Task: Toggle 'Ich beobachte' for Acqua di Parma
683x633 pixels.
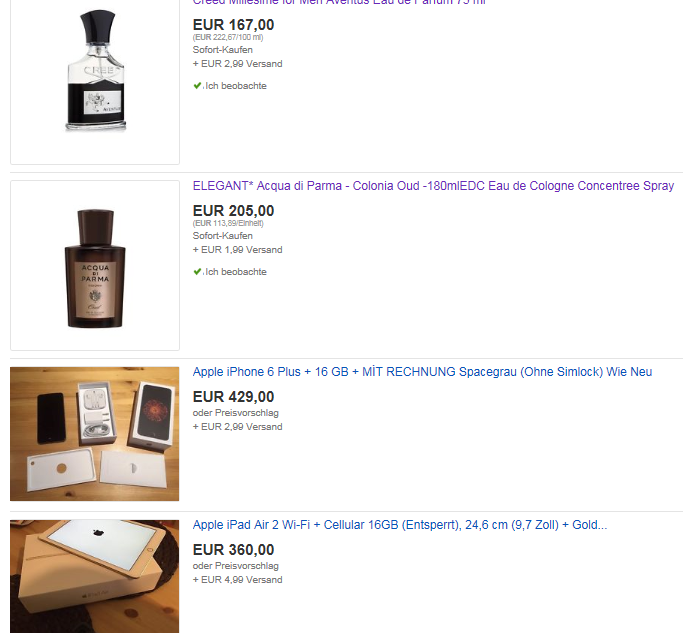Action: click(236, 272)
